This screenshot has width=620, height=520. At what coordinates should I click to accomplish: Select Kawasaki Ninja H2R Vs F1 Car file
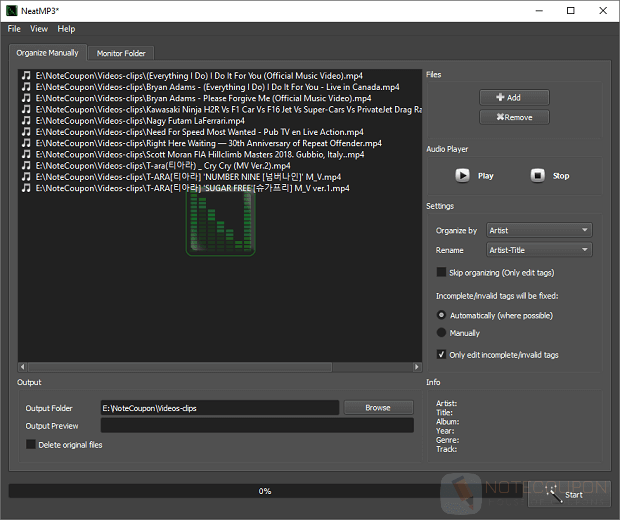pos(229,110)
